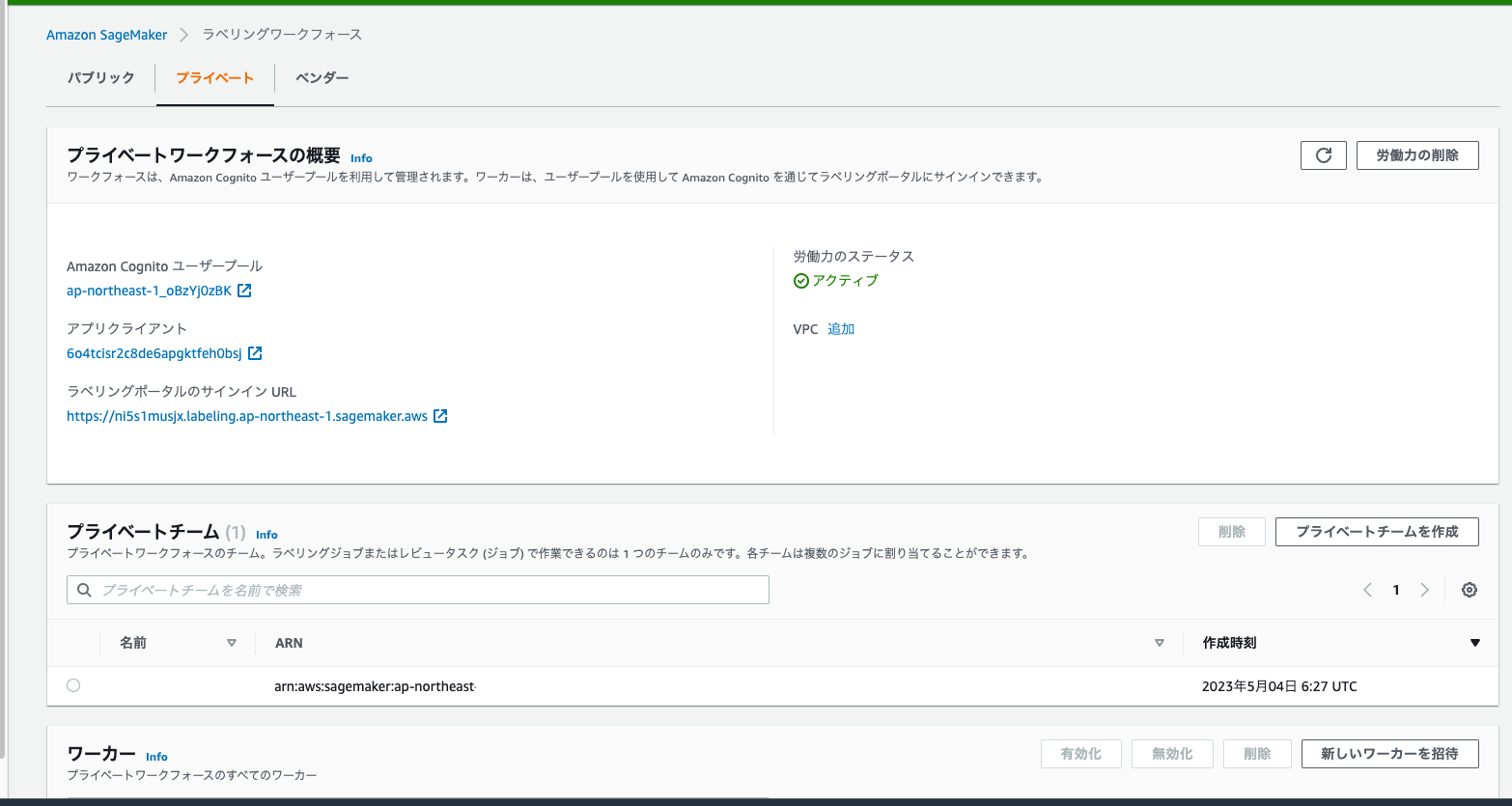Click the green active status check icon

tap(800, 281)
